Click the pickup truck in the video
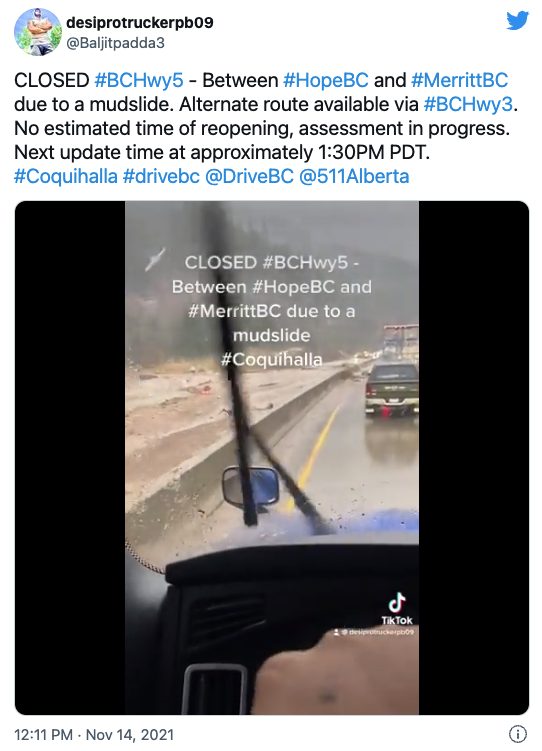Image resolution: width=542 pixels, height=751 pixels. (392, 389)
